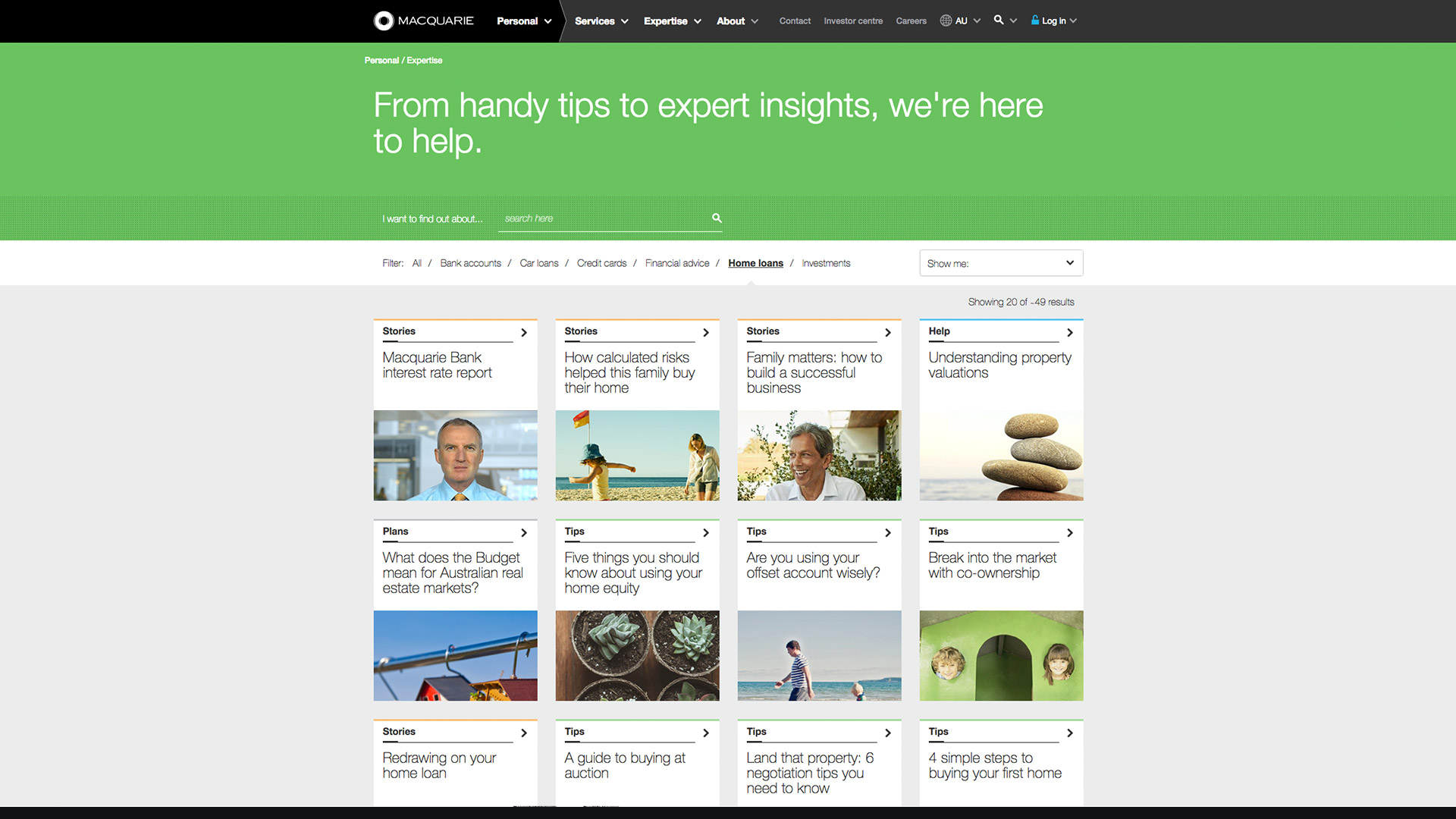Click the Expertise breadcrumb link
The width and height of the screenshot is (1456, 819).
click(424, 60)
